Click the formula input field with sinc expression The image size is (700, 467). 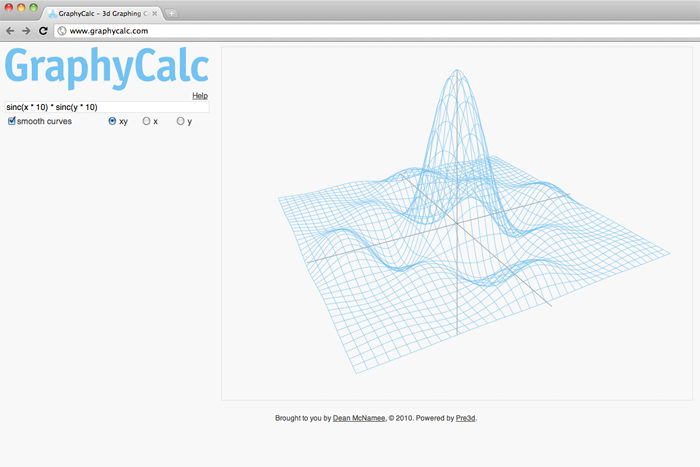pos(107,107)
